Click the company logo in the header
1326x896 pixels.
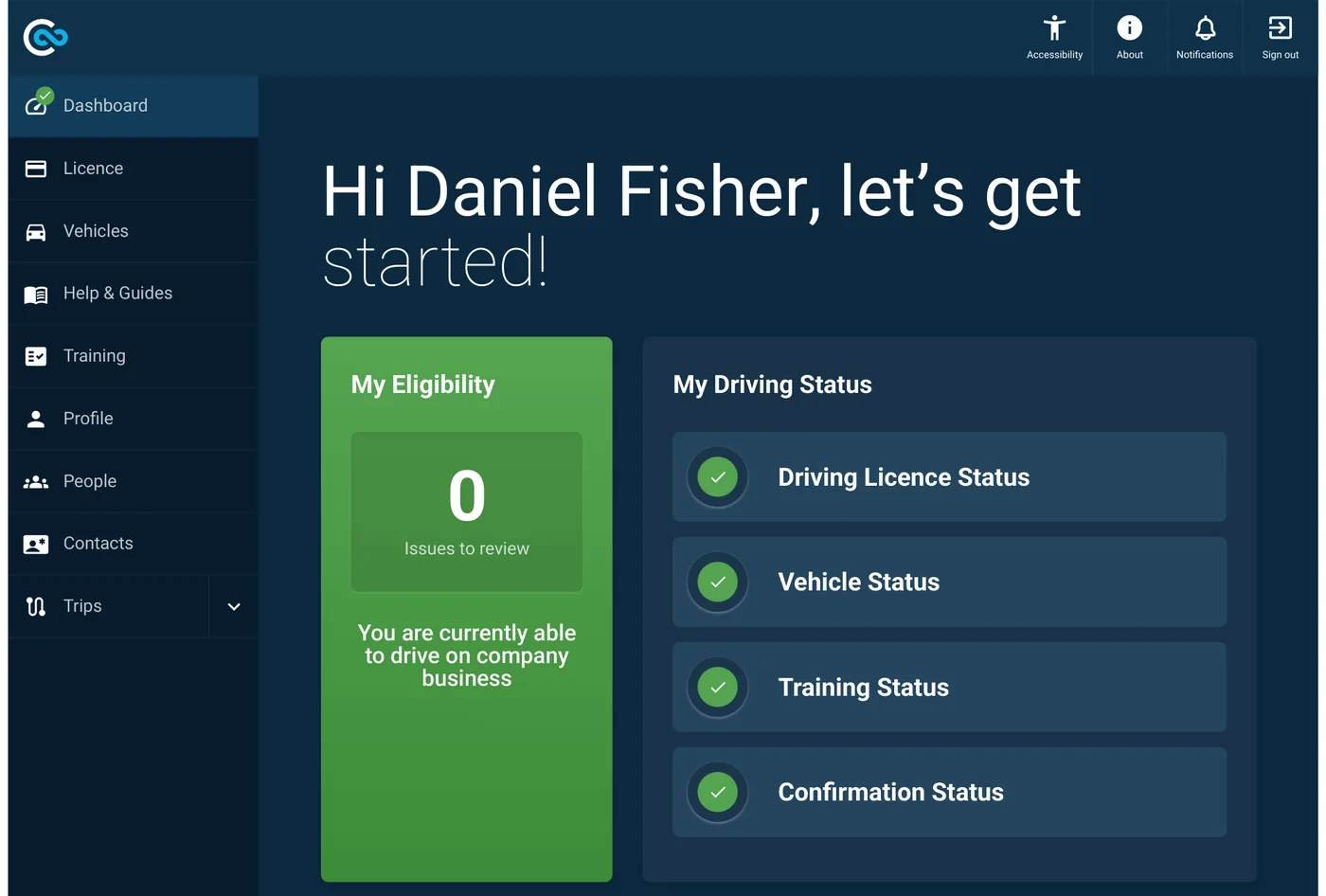pyautogui.click(x=45, y=38)
